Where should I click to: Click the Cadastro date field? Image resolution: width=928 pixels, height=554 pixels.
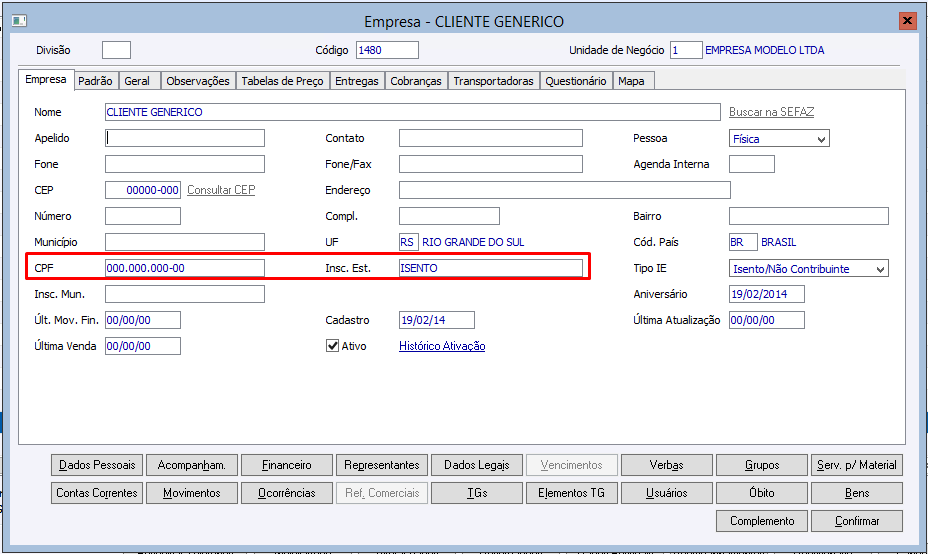(437, 320)
